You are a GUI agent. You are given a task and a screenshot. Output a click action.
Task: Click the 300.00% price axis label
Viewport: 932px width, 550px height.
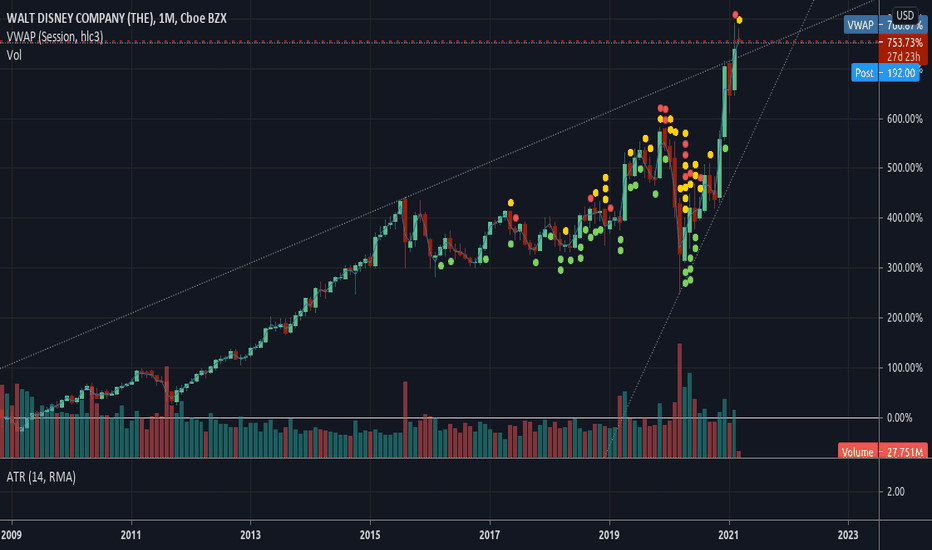[905, 268]
